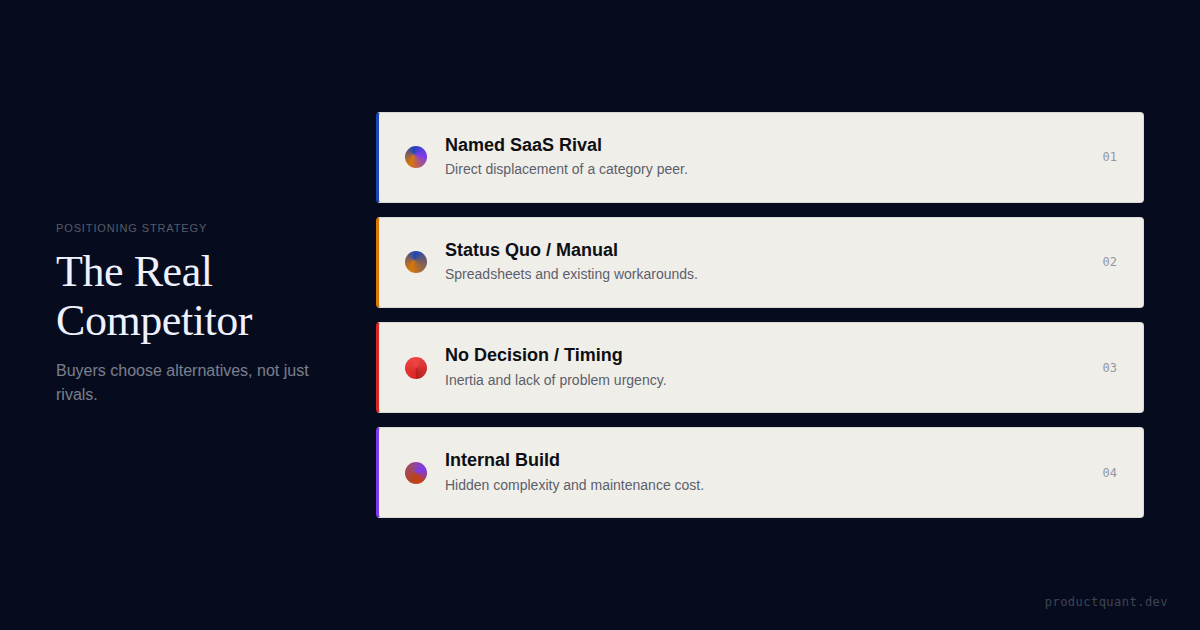Click the icon beside Internal Build
The image size is (1200, 630).
coord(416,473)
